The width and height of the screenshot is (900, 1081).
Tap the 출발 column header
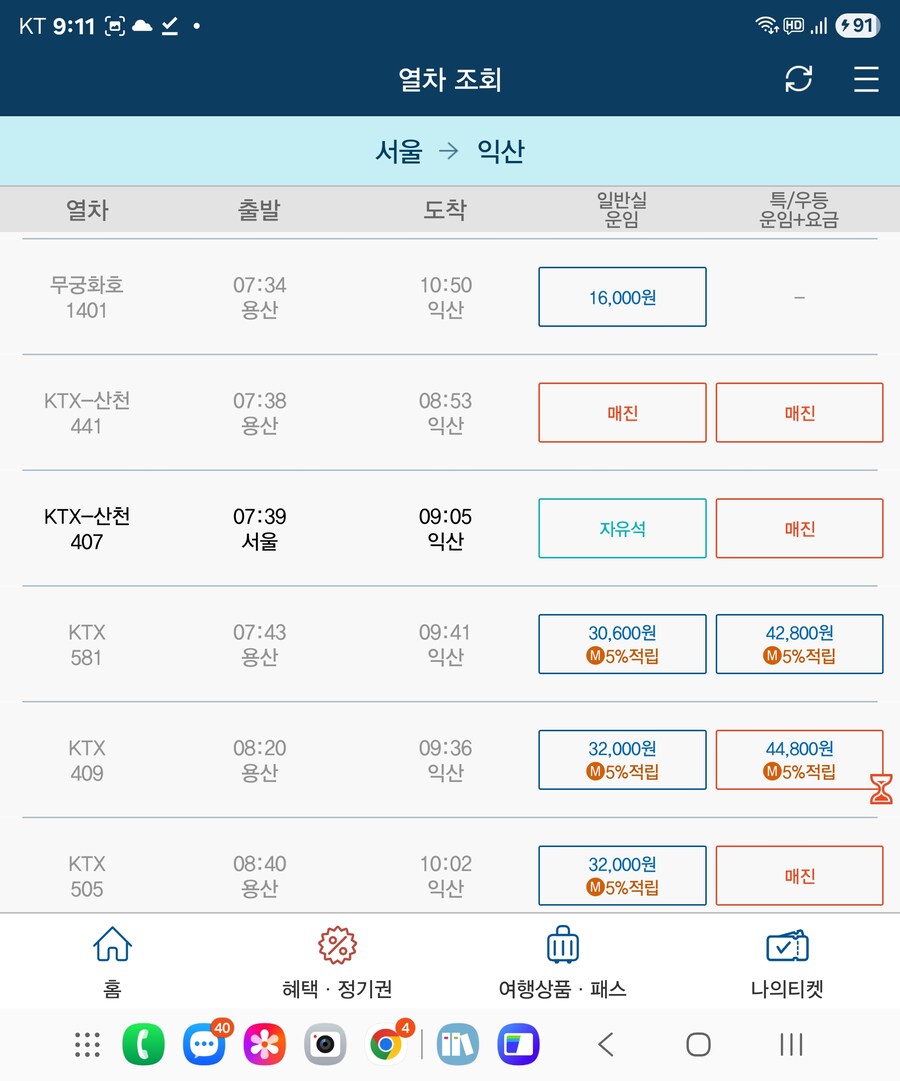click(x=259, y=210)
